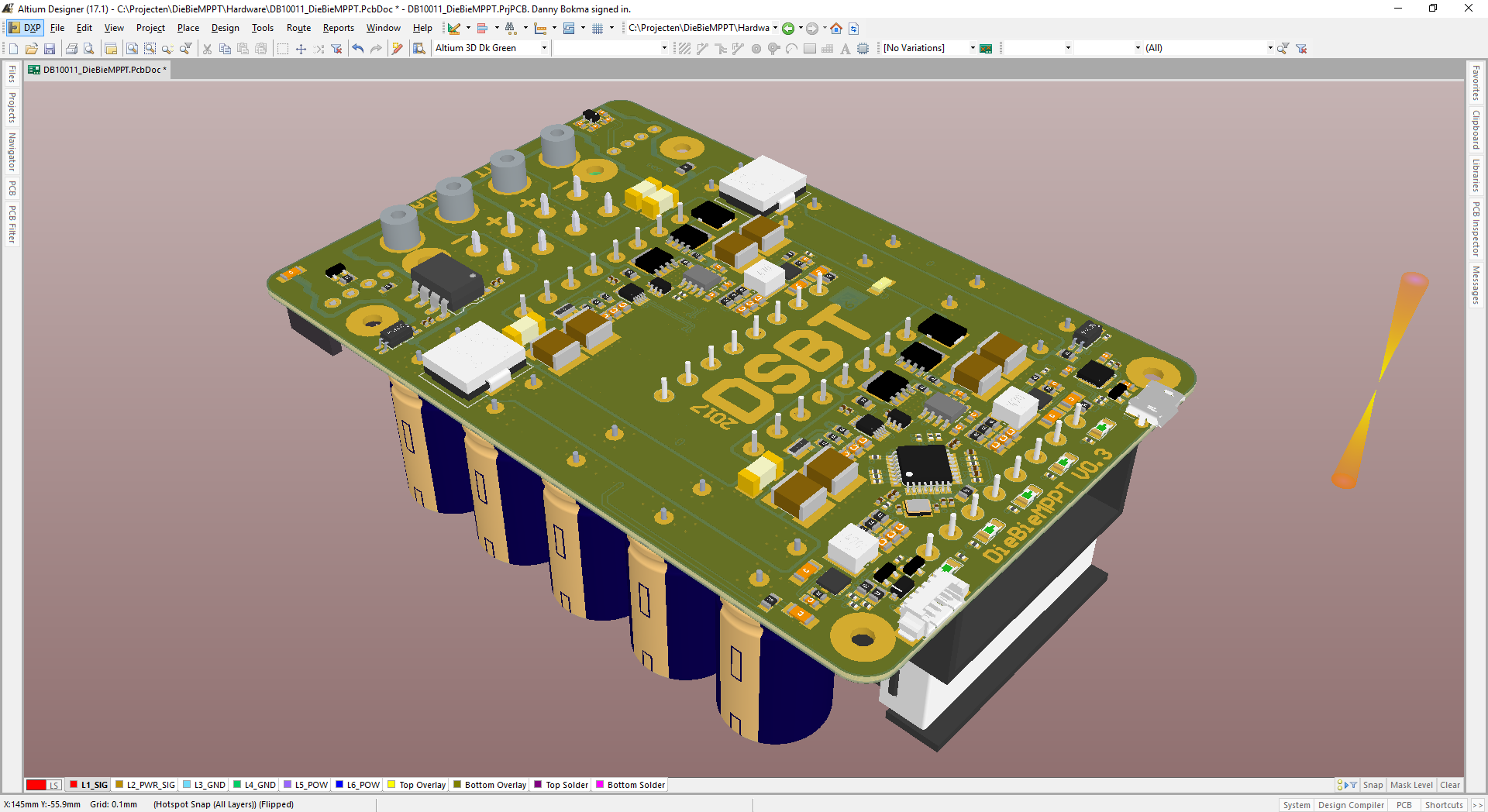Click the Clear Filter funnel icon
This screenshot has width=1488, height=812.
336,49
